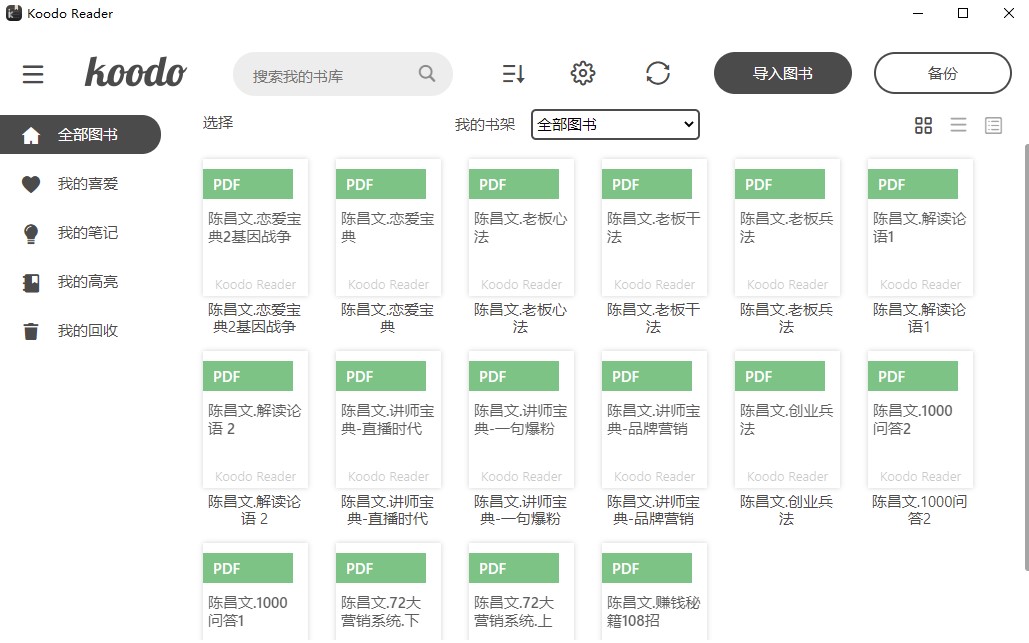This screenshot has height=643, width=1029.
Task: Switch to list view icon
Action: (x=958, y=125)
